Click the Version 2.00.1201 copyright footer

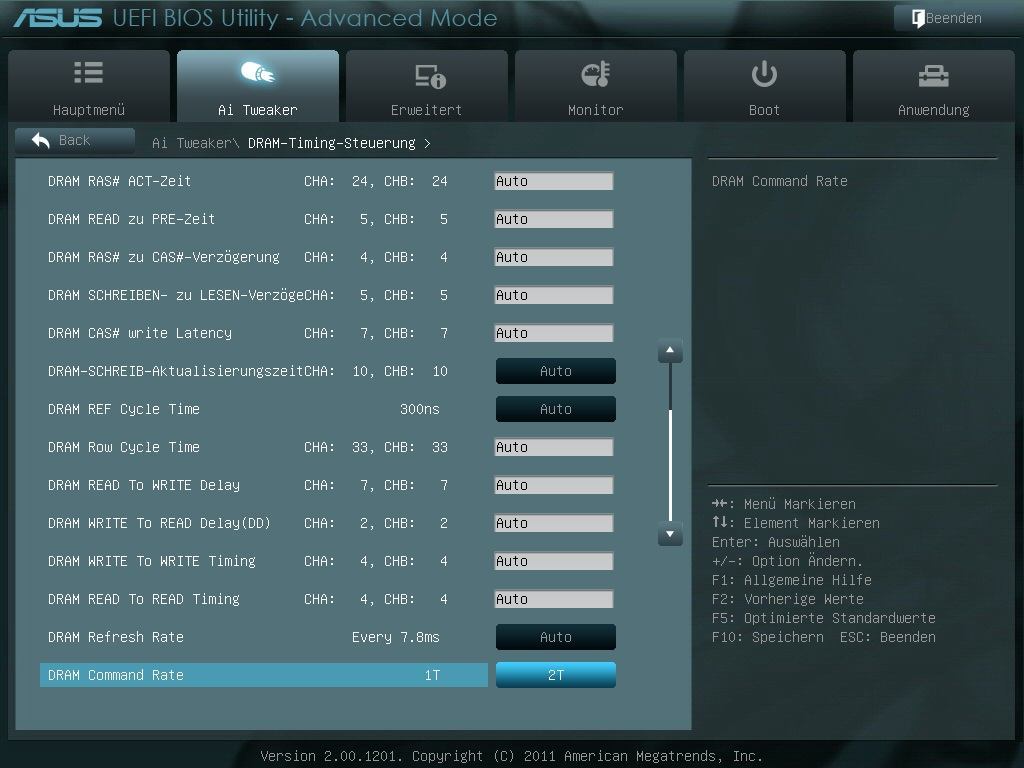(511, 756)
